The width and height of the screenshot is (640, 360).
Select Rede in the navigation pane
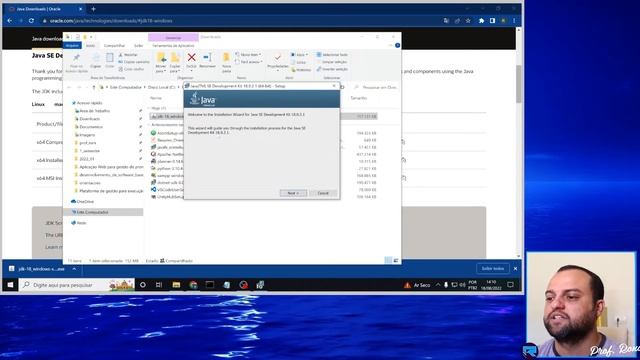click(79, 223)
